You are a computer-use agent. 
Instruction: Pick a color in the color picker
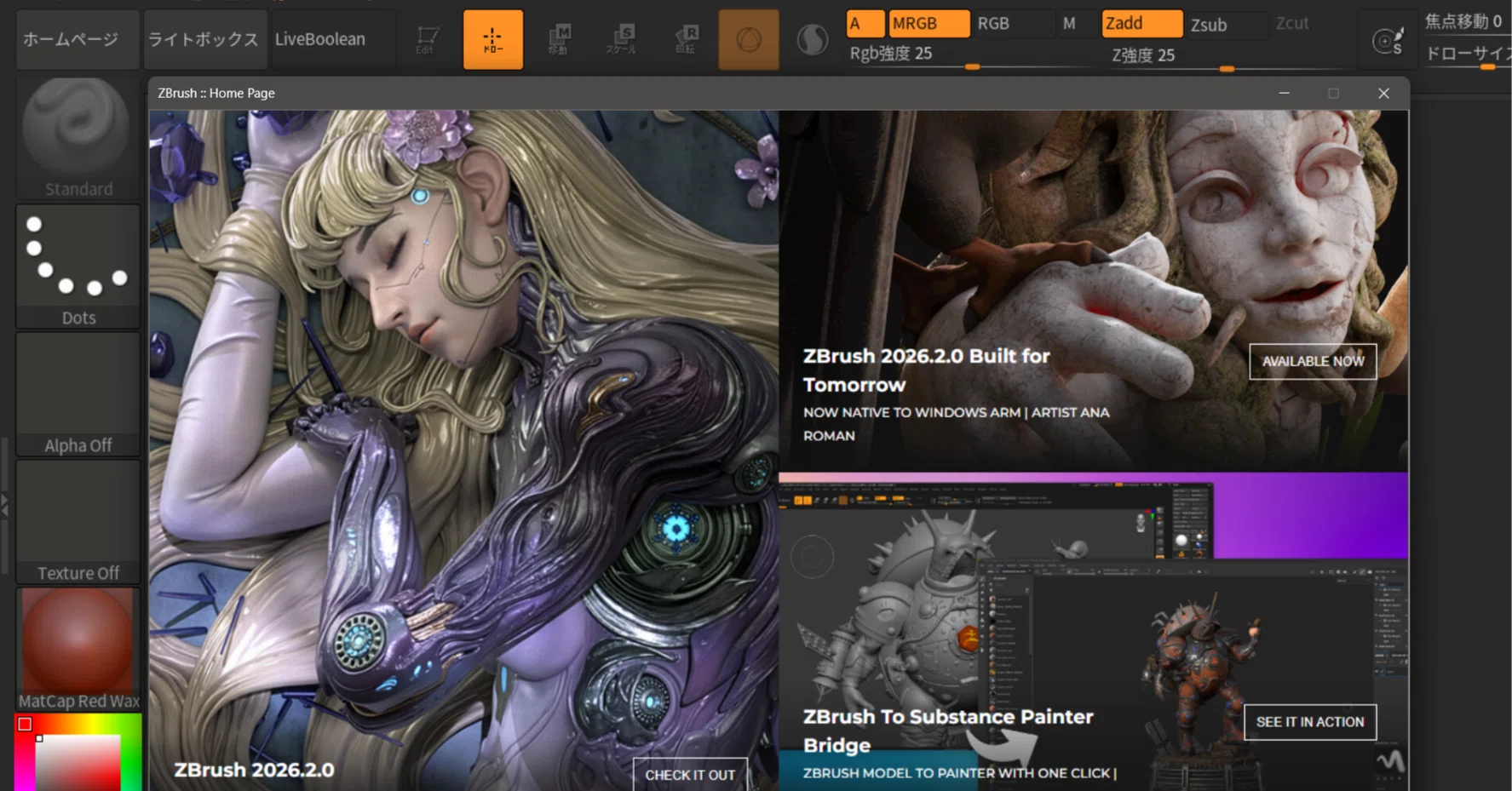(x=78, y=754)
